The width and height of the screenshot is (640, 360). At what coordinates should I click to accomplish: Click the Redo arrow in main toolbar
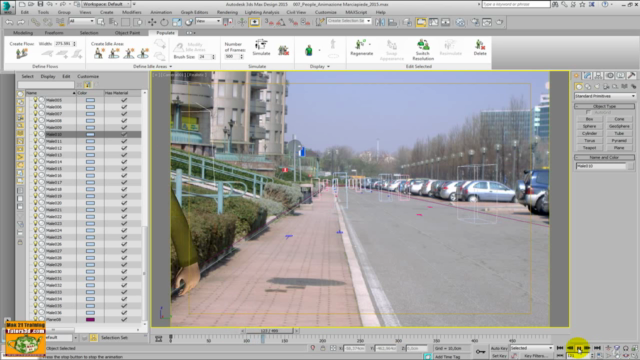pos(20,22)
